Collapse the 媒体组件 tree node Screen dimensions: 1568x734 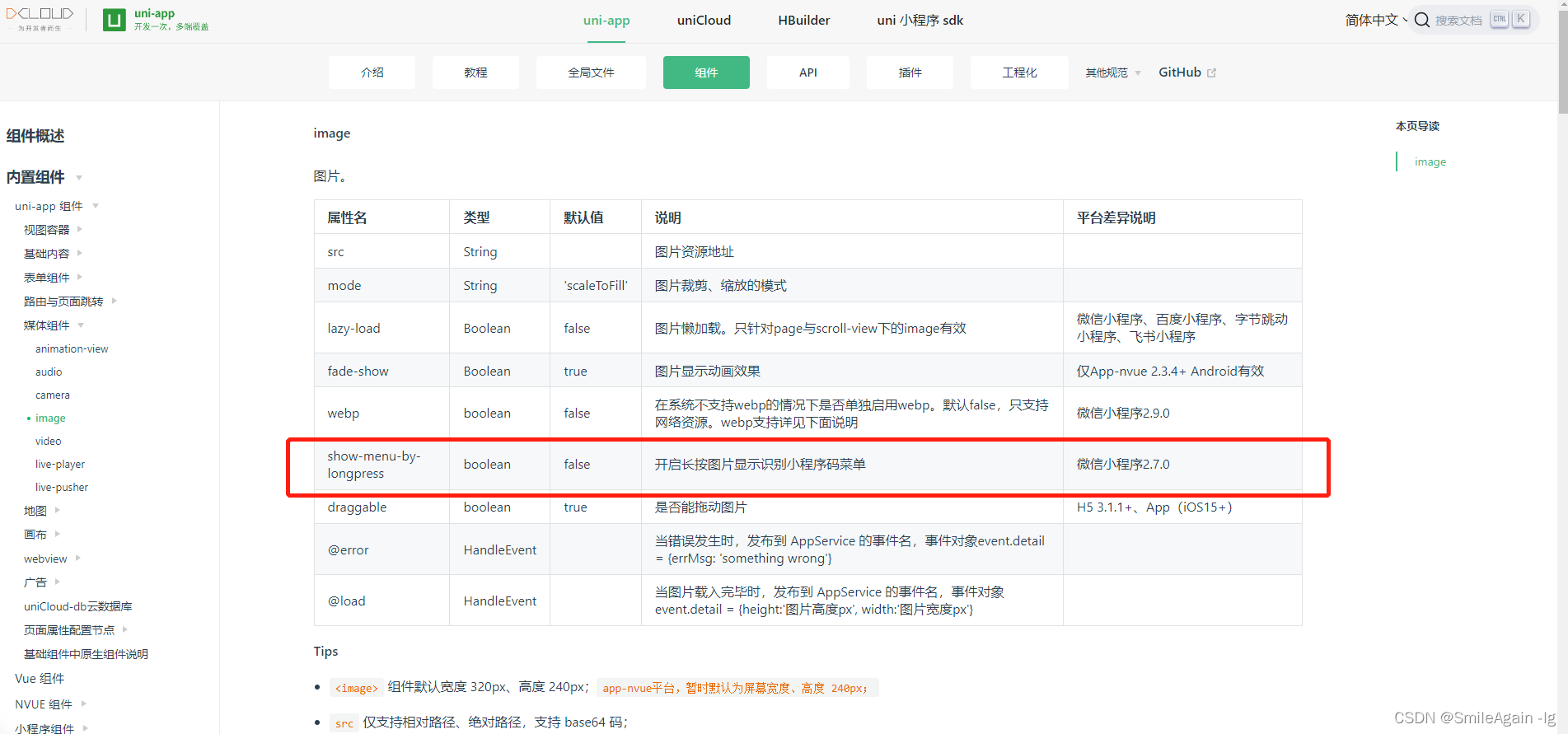(x=80, y=325)
